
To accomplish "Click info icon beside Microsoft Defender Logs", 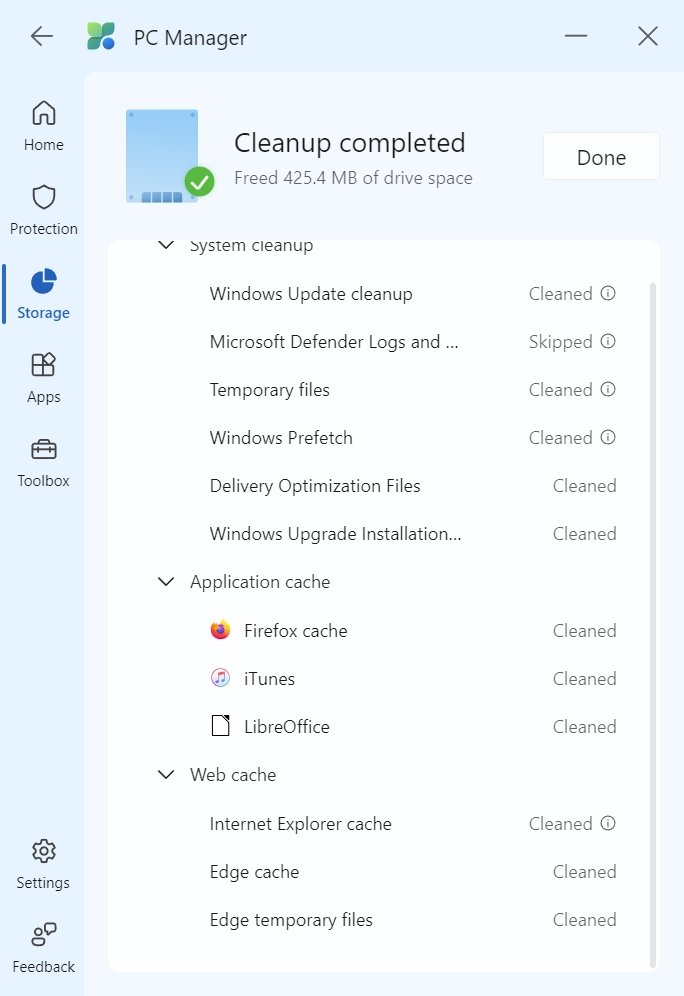I will click(x=608, y=342).
